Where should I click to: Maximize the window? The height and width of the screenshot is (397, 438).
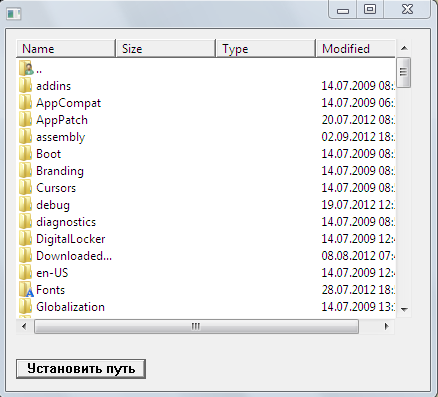click(x=370, y=9)
